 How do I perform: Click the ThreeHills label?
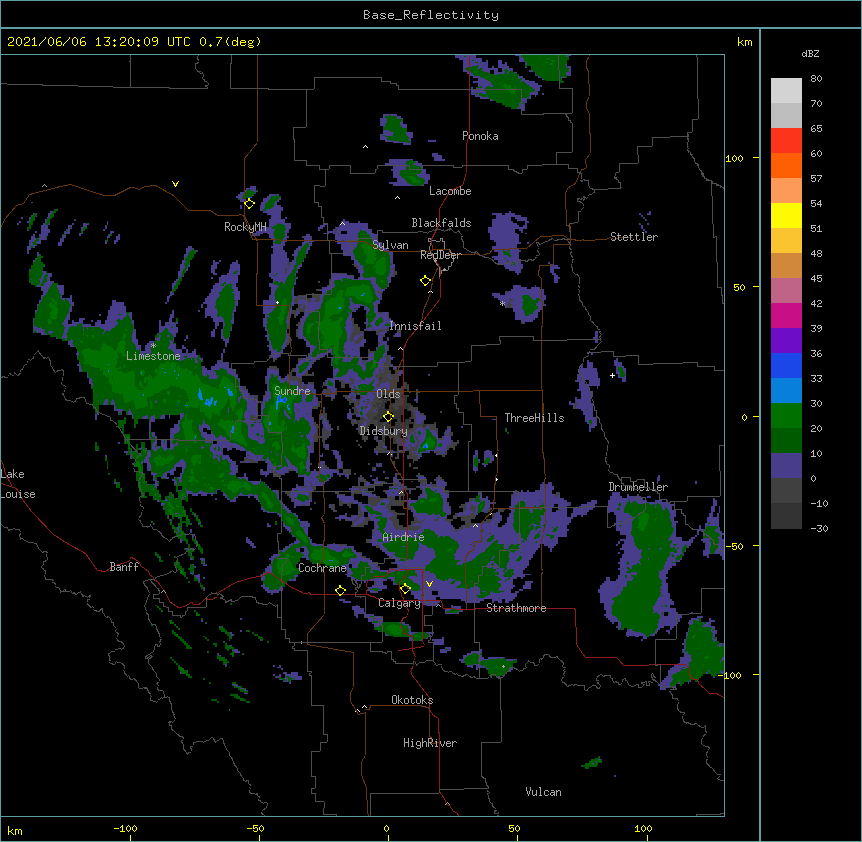pos(534,418)
